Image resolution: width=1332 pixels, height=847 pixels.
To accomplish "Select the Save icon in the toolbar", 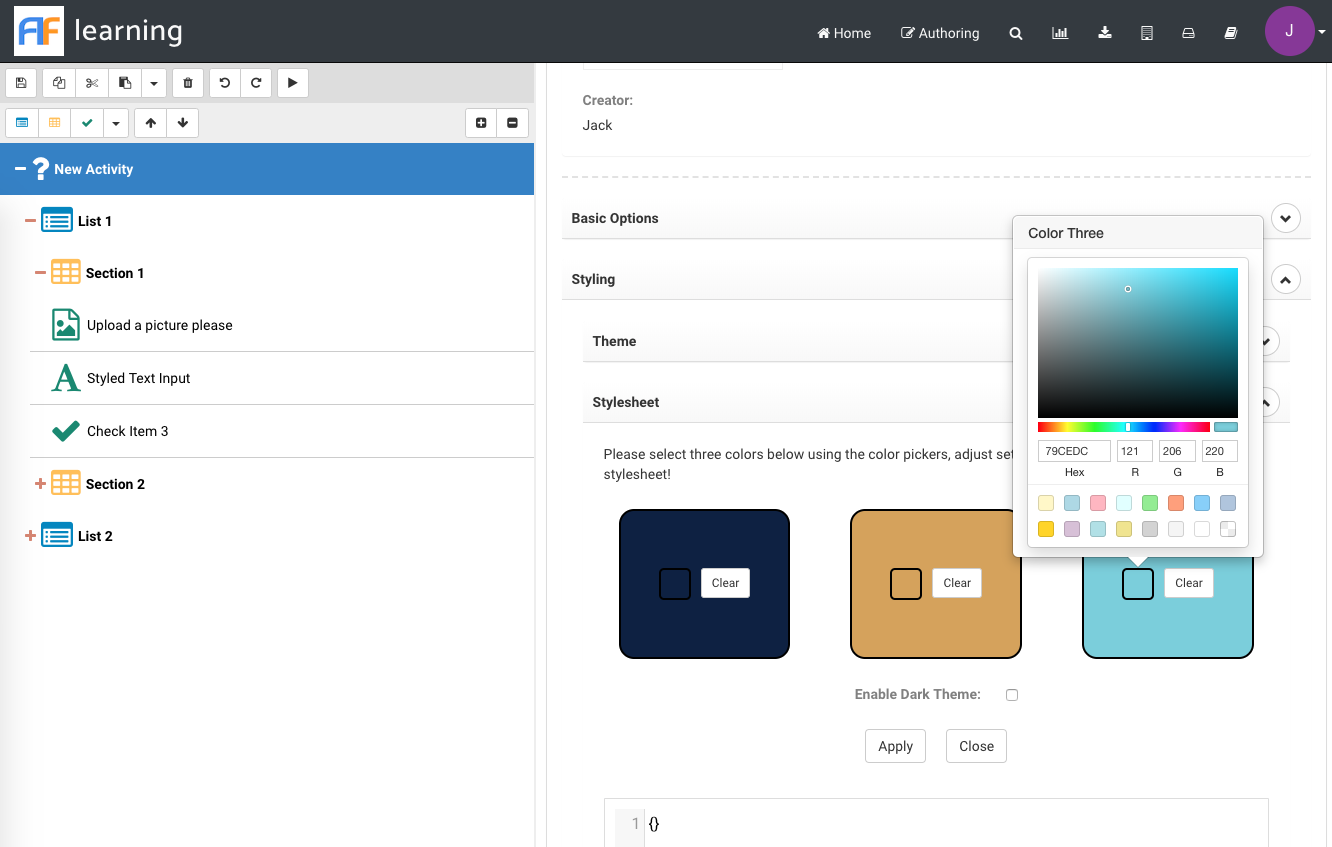I will [x=21, y=83].
